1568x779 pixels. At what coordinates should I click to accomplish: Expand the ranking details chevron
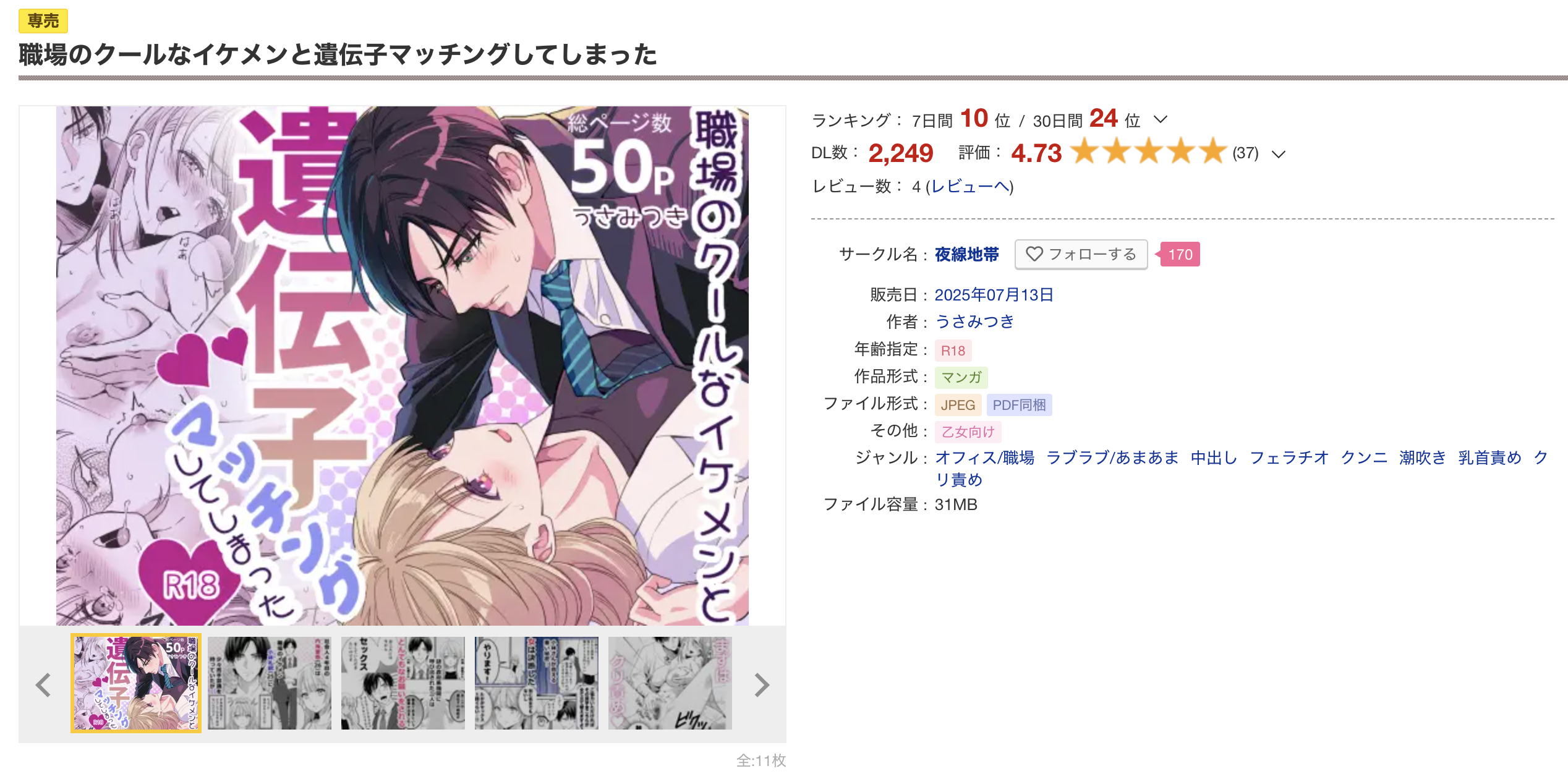[1161, 119]
